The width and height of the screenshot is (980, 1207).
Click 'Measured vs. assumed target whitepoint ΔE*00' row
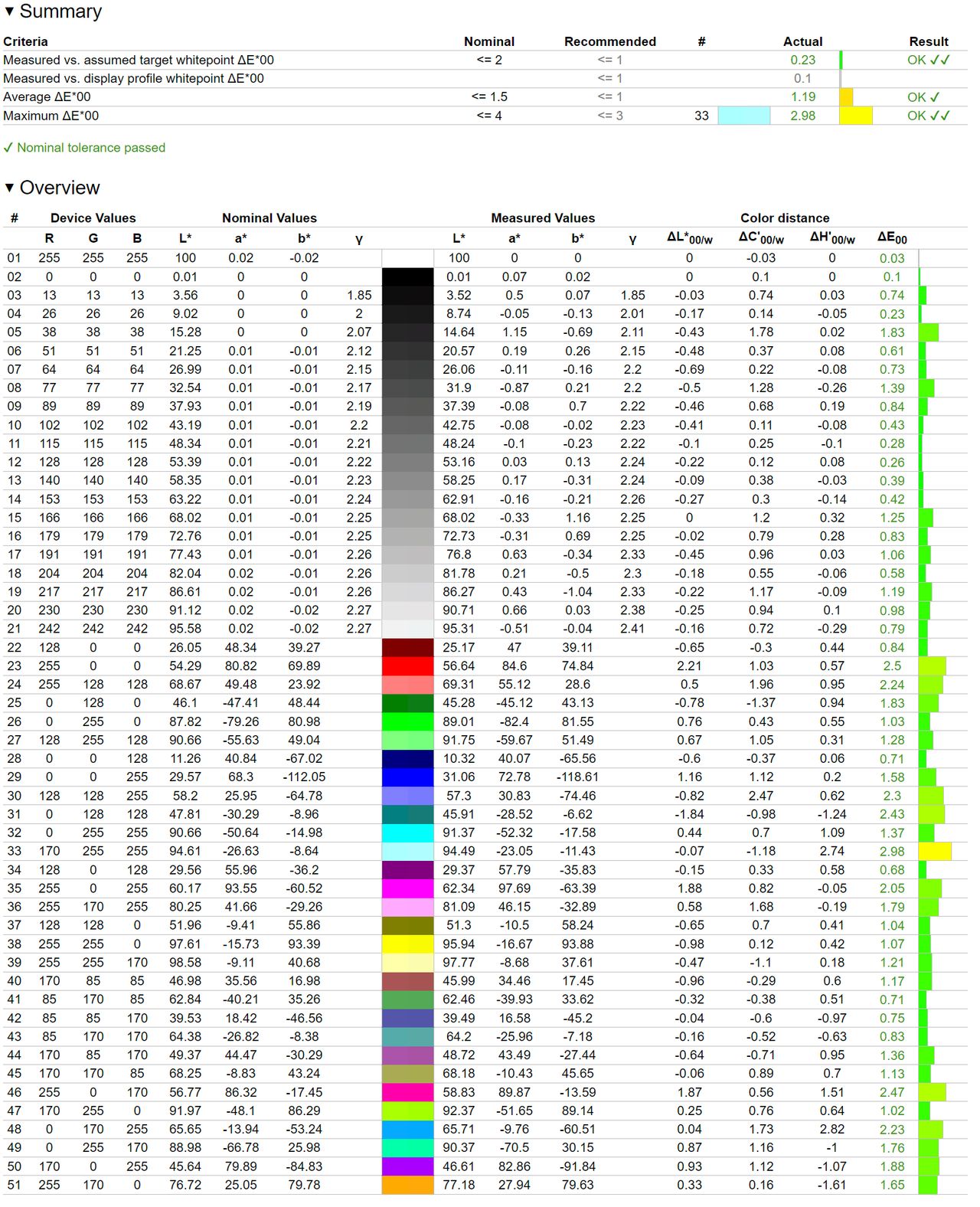[484, 60]
